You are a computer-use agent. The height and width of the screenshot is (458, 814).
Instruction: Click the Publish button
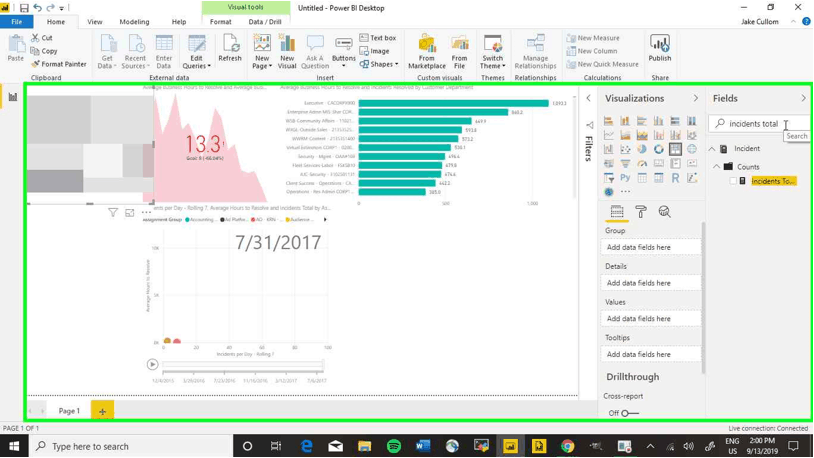[x=660, y=49]
